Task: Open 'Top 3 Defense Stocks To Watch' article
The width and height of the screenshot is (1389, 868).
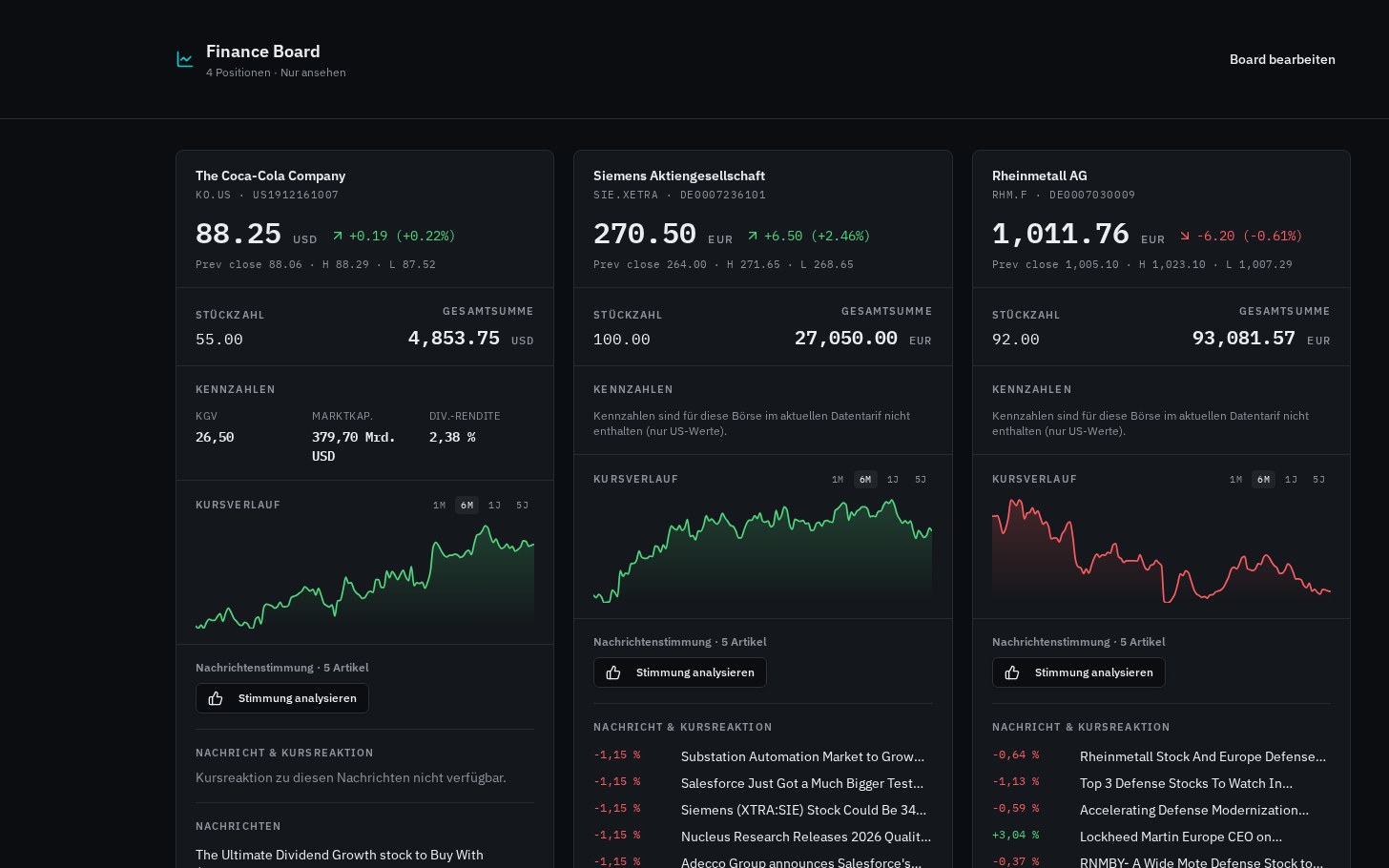Action: [1186, 783]
